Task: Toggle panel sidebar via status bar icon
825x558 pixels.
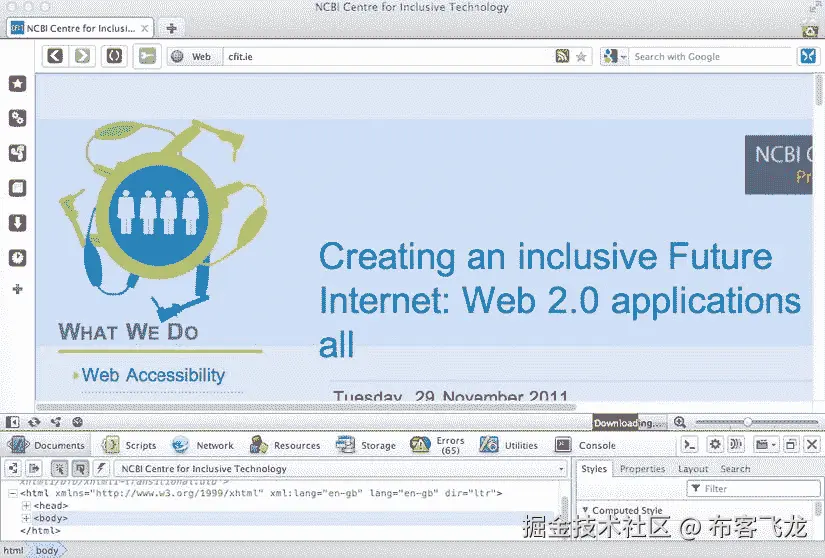Action: pos(12,422)
